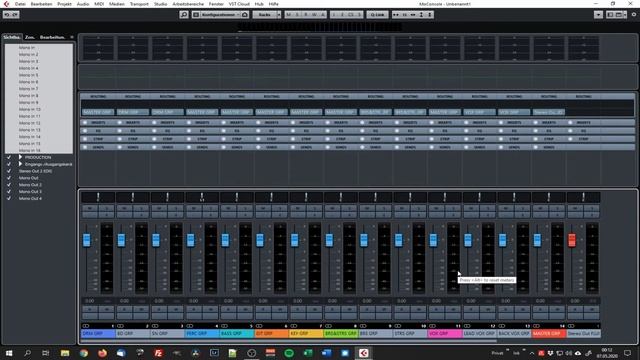Toggle the INSERTS bypass on the first channel

(85, 122)
